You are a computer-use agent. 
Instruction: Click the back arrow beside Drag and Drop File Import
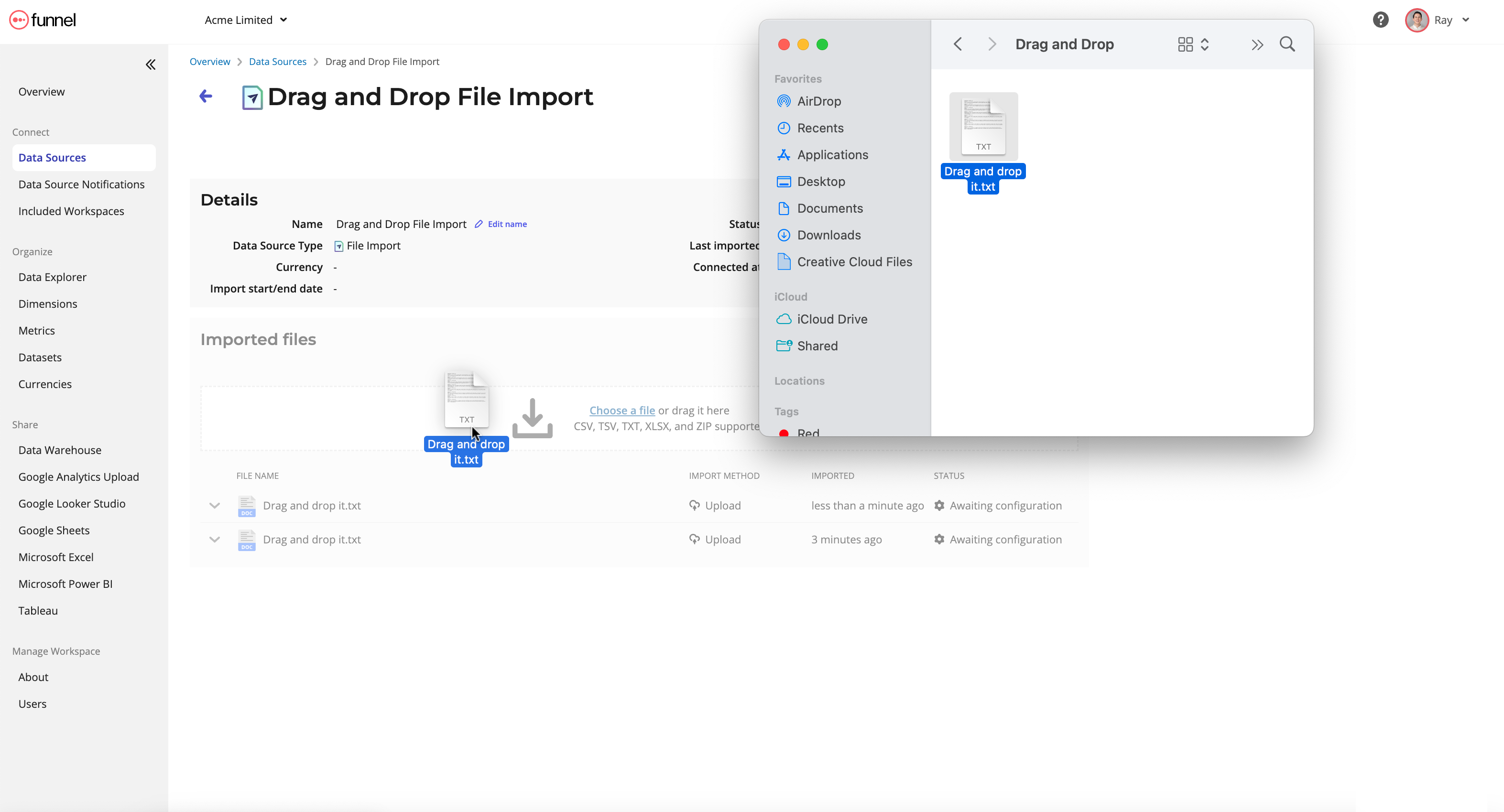(205, 96)
